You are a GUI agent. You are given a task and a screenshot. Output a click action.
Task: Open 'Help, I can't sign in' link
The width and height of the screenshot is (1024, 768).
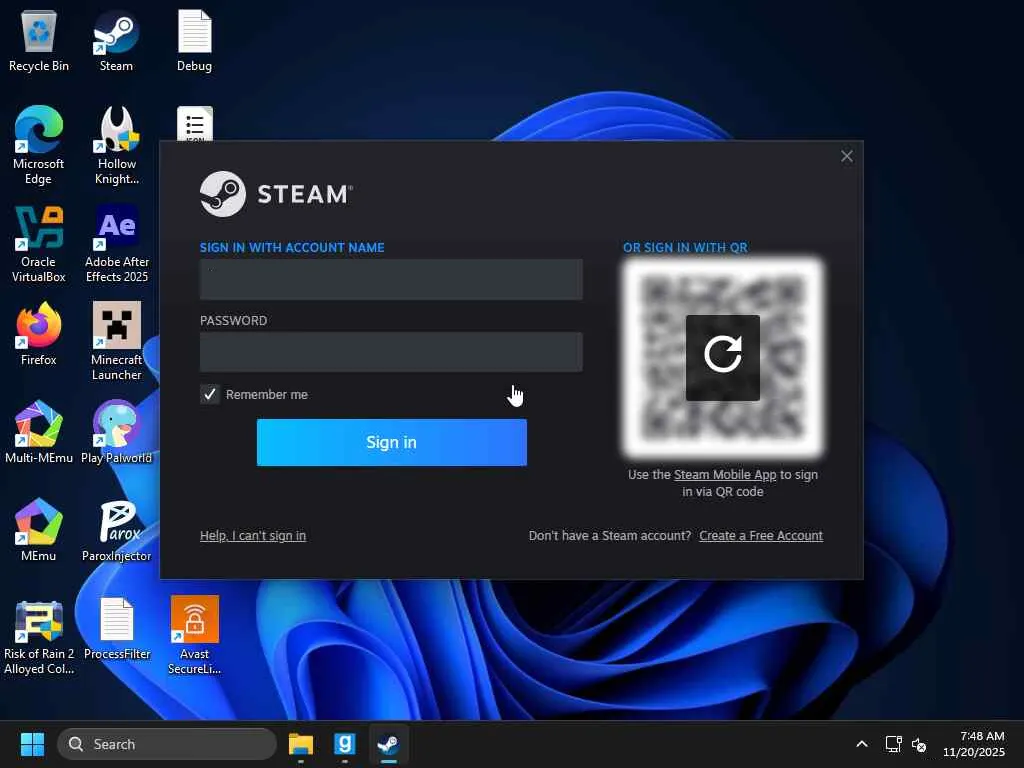[x=253, y=536]
